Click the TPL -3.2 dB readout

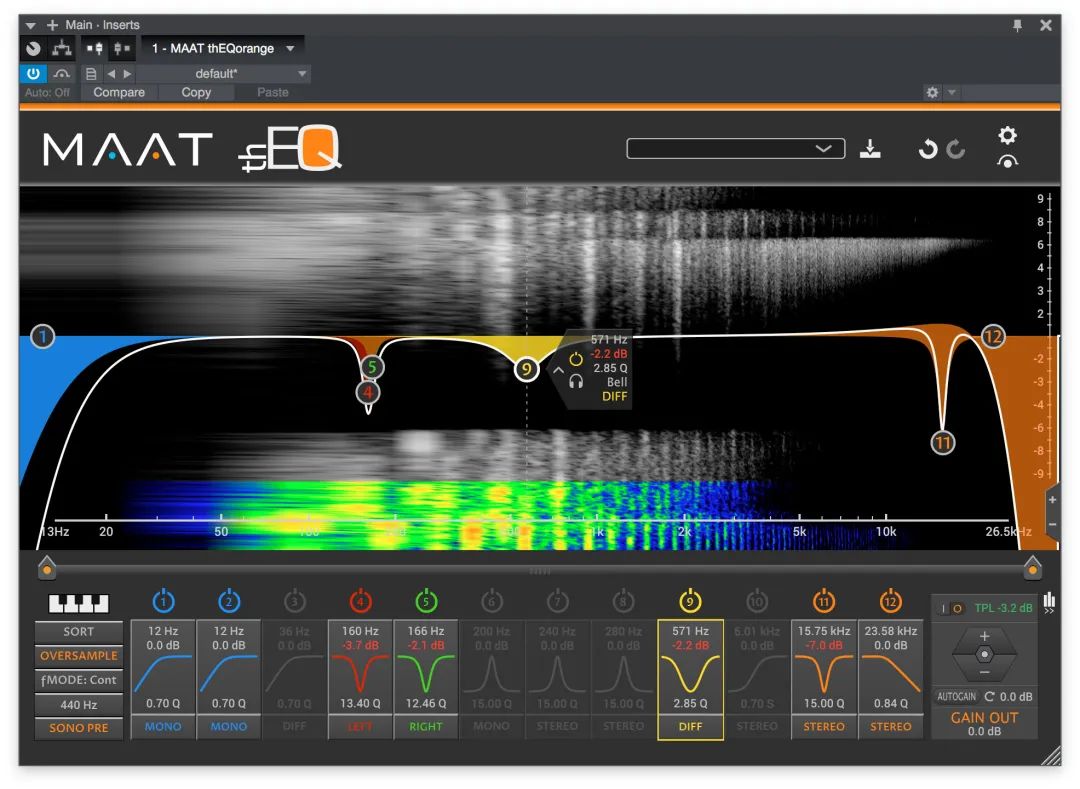(x=1003, y=608)
